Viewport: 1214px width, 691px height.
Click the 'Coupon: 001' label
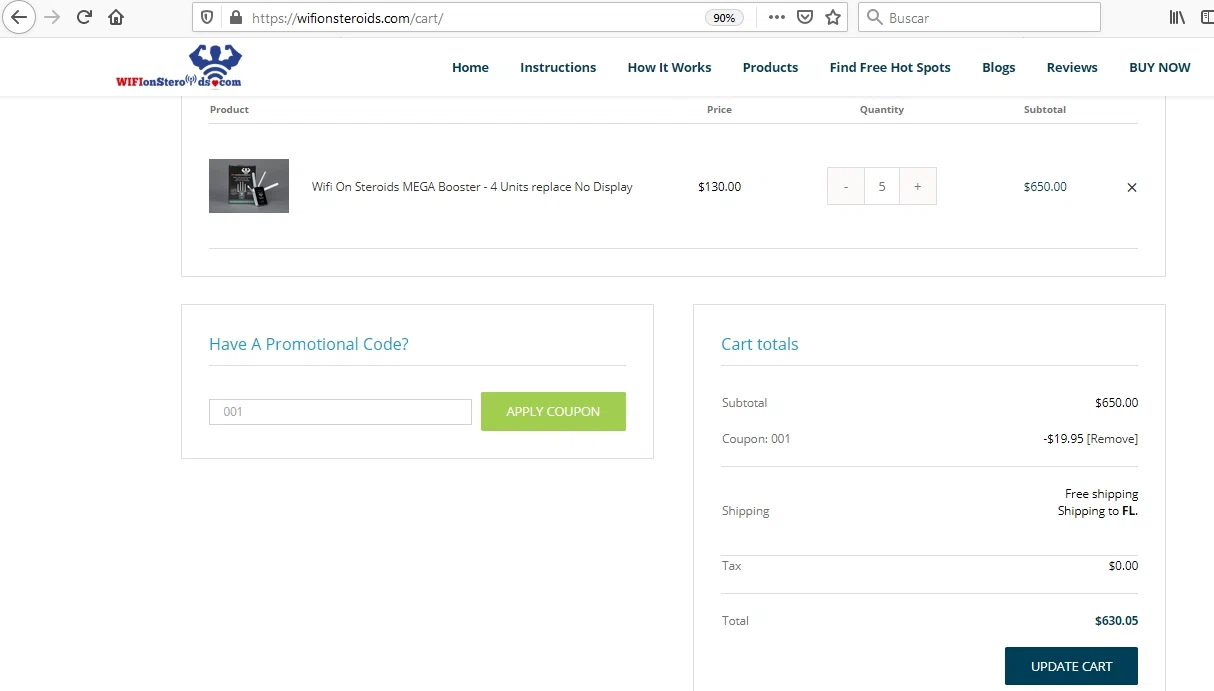coord(756,439)
